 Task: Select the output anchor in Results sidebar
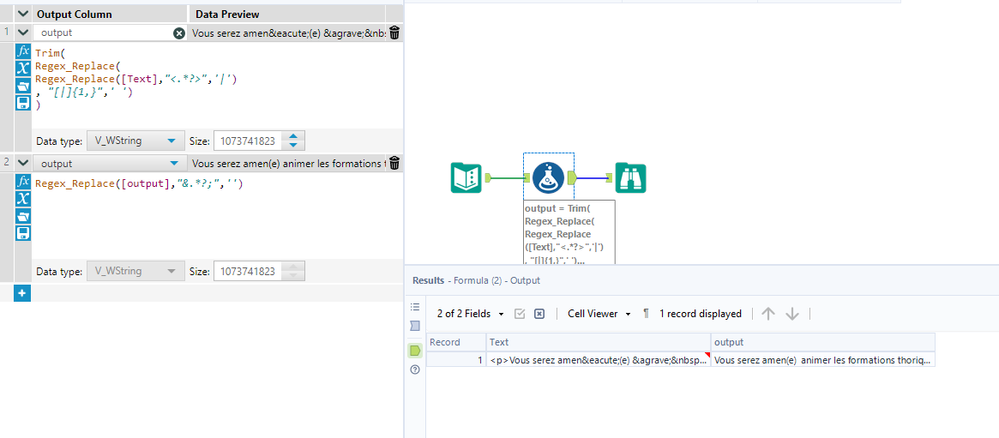coord(415,351)
